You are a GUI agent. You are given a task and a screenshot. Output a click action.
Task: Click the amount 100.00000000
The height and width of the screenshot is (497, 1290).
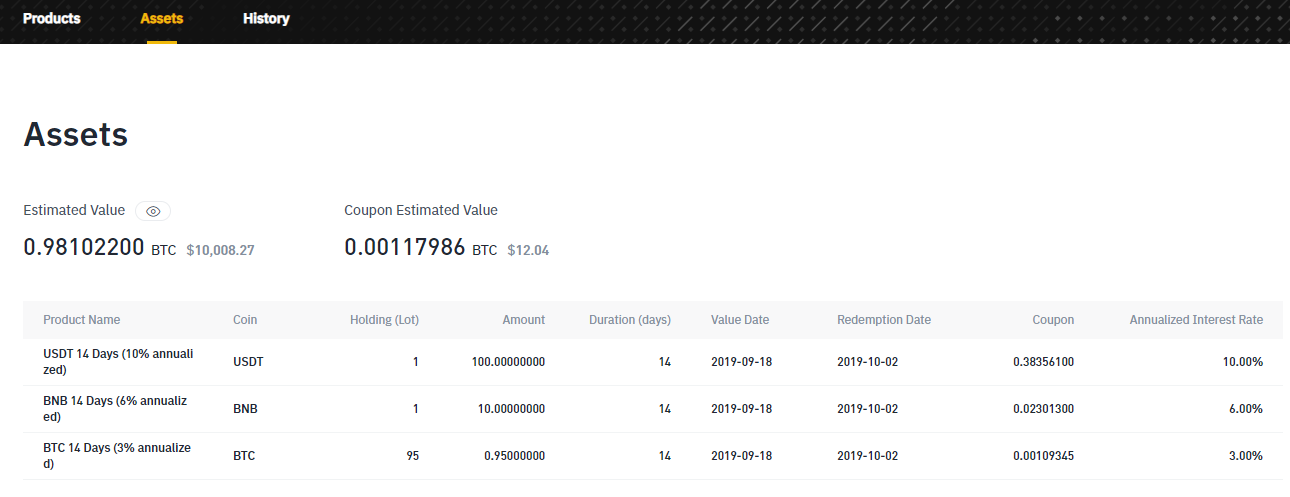click(508, 362)
